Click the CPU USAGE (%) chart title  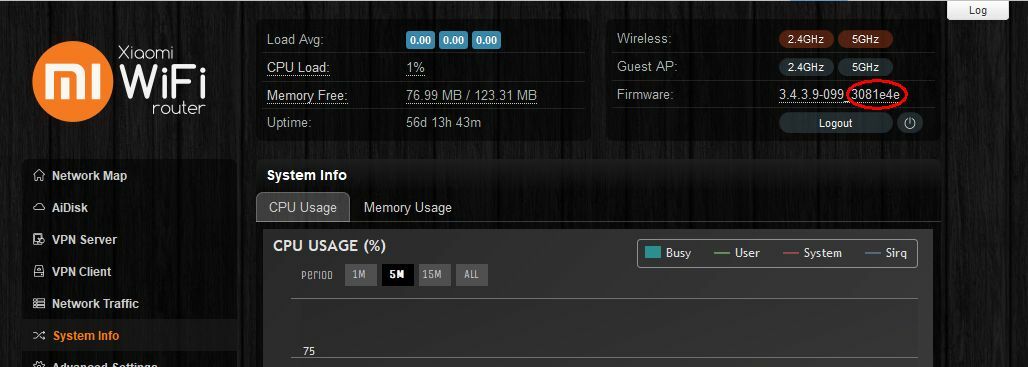[329, 246]
